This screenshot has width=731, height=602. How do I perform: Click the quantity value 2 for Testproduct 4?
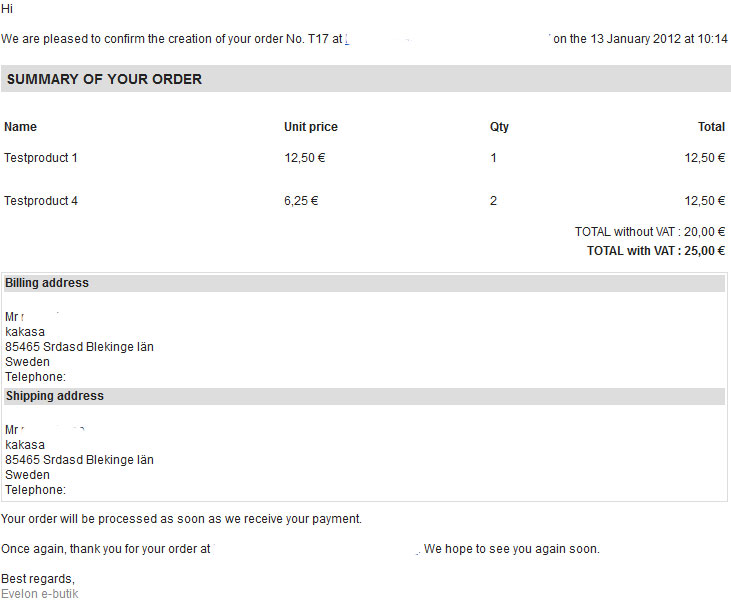[x=493, y=201]
